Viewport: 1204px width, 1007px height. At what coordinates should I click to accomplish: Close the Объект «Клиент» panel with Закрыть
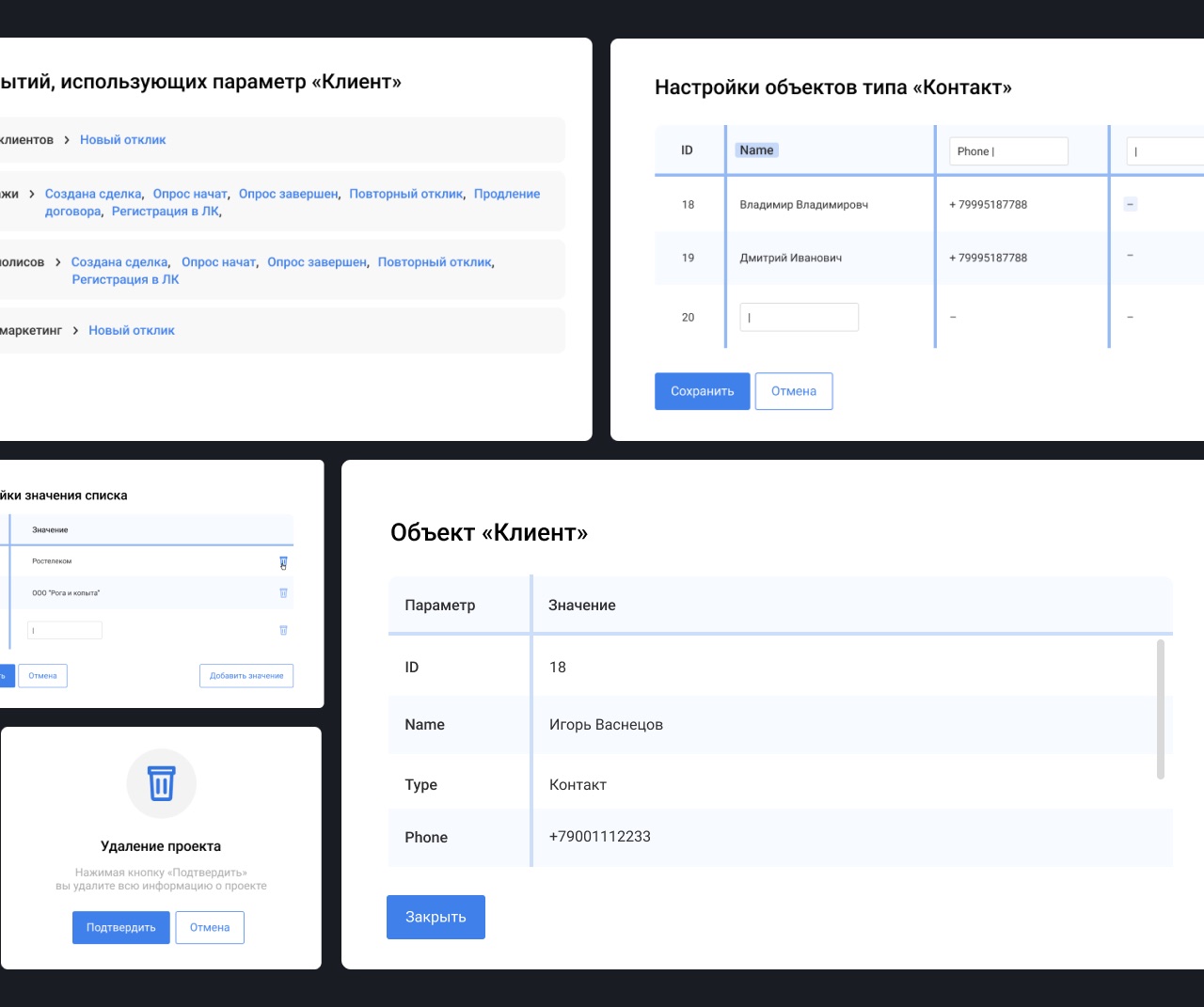pos(436,917)
